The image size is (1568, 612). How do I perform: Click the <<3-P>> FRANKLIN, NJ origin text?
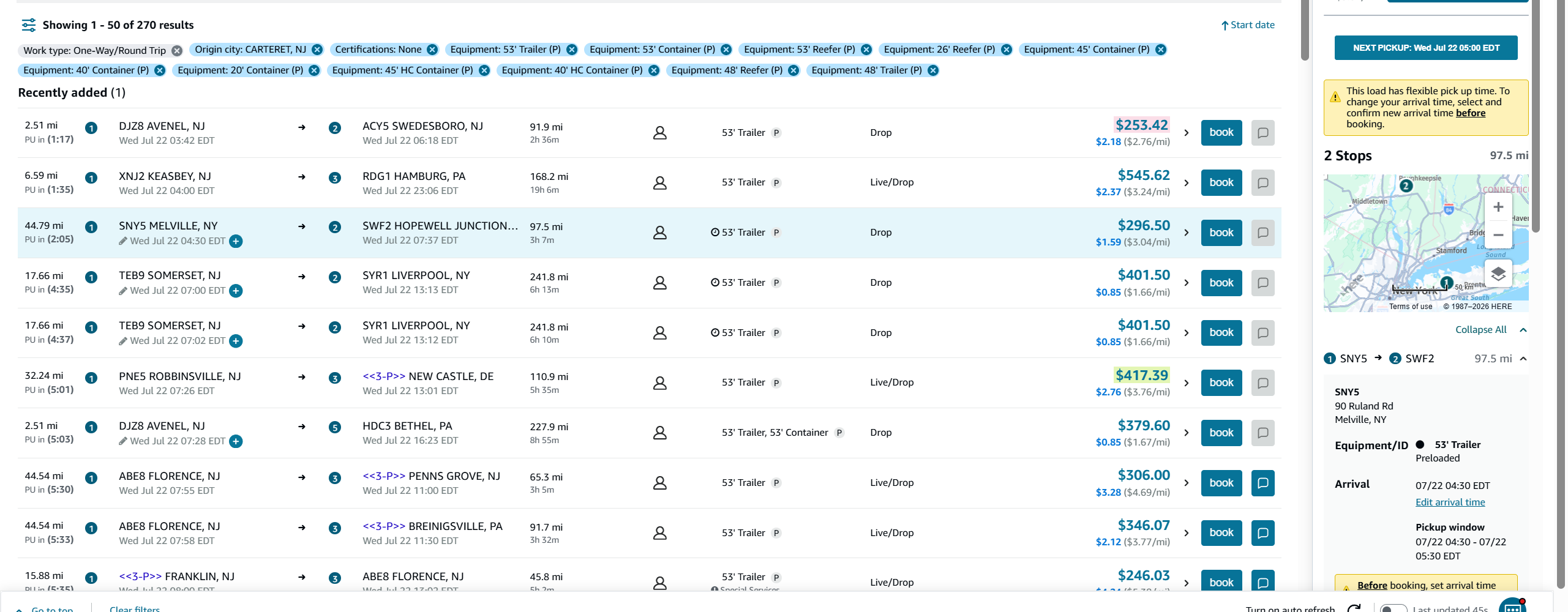click(176, 577)
